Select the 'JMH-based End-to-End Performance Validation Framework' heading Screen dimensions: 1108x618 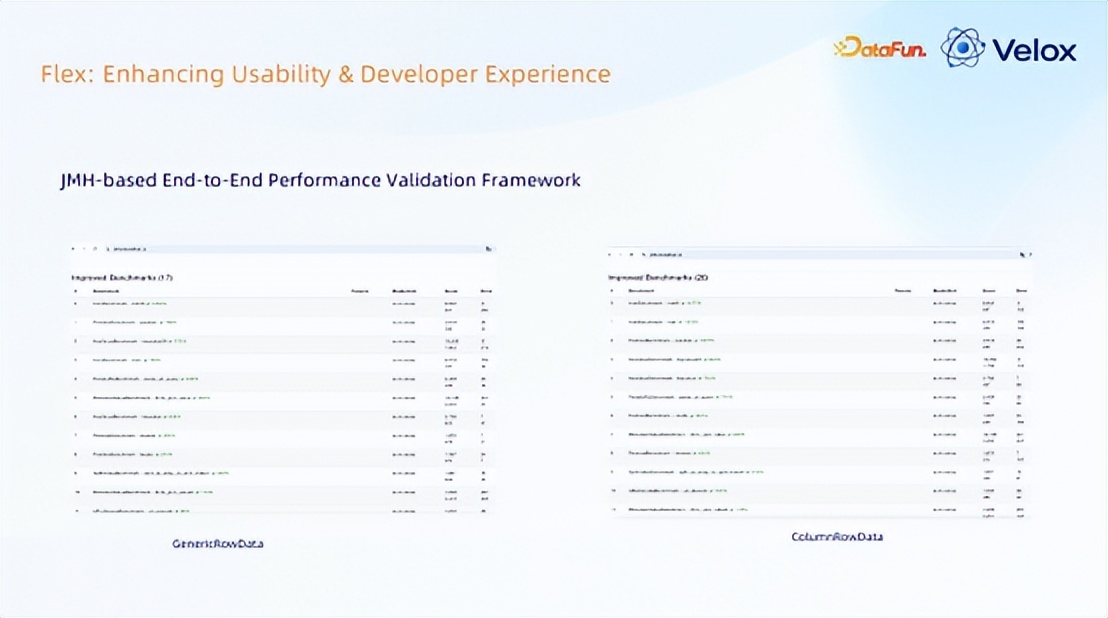321,180
